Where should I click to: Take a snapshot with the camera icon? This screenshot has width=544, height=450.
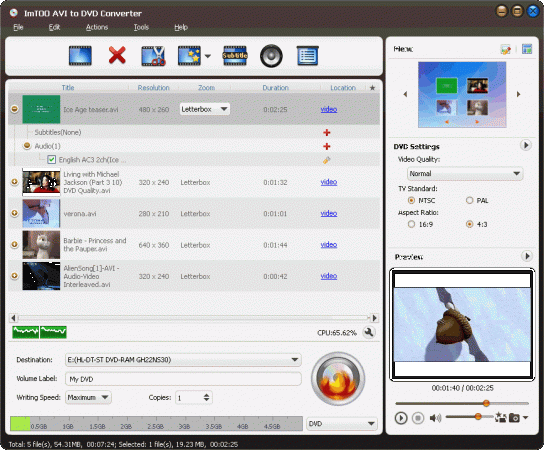coord(514,418)
